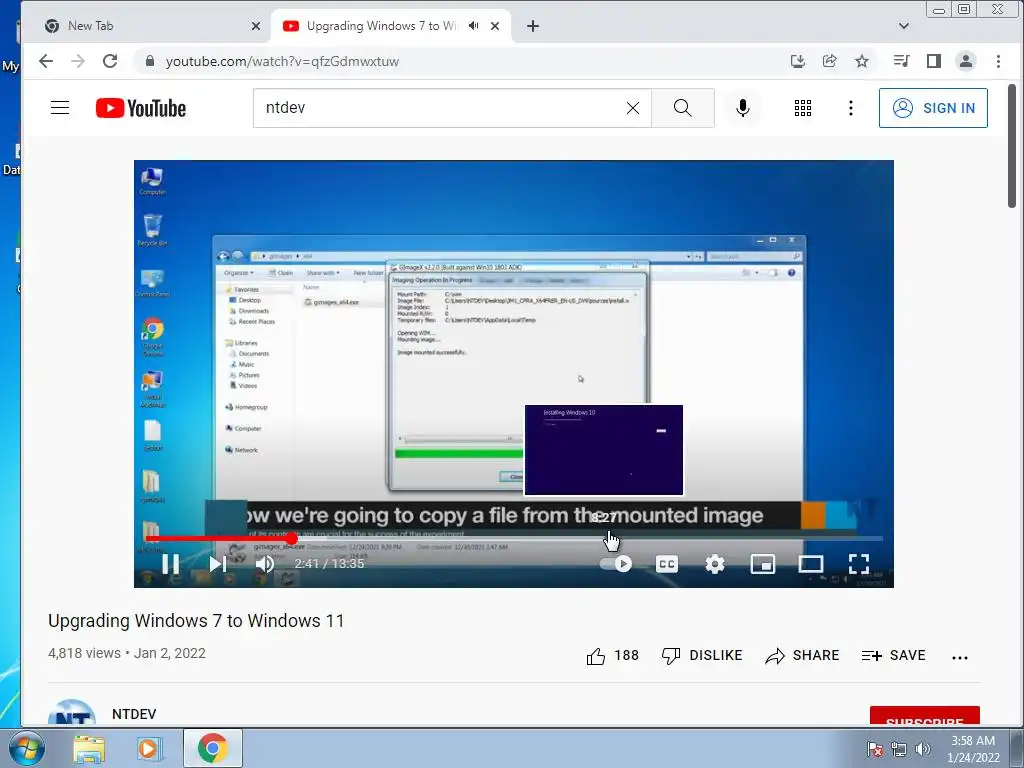The image size is (1024, 768).
Task: Bookmark this page with the star
Action: pos(862,61)
